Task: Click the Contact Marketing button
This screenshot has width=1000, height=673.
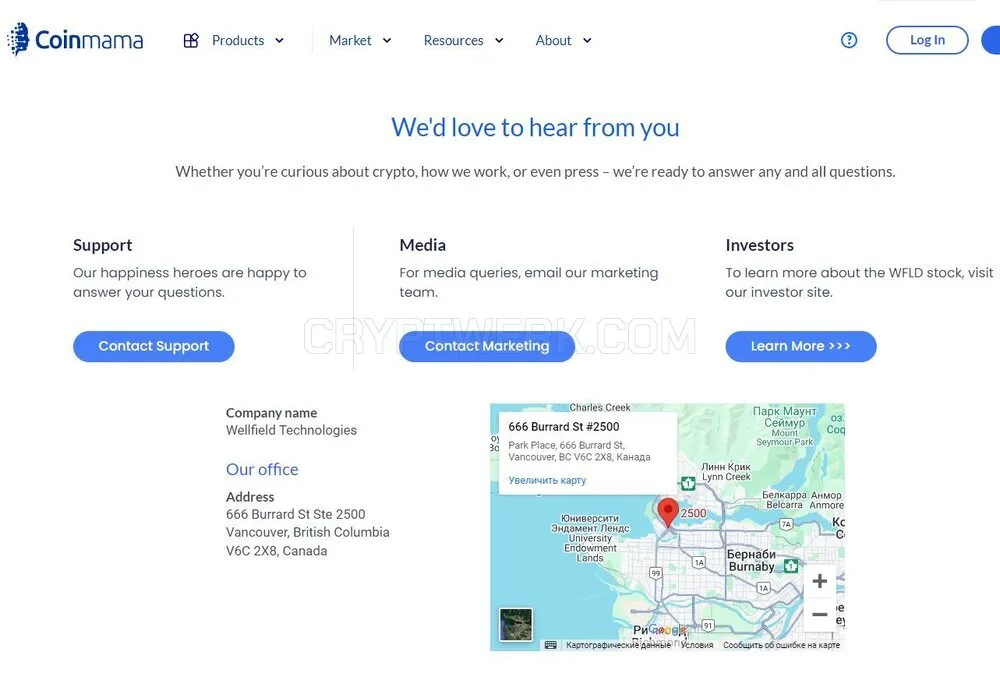Action: [x=487, y=346]
